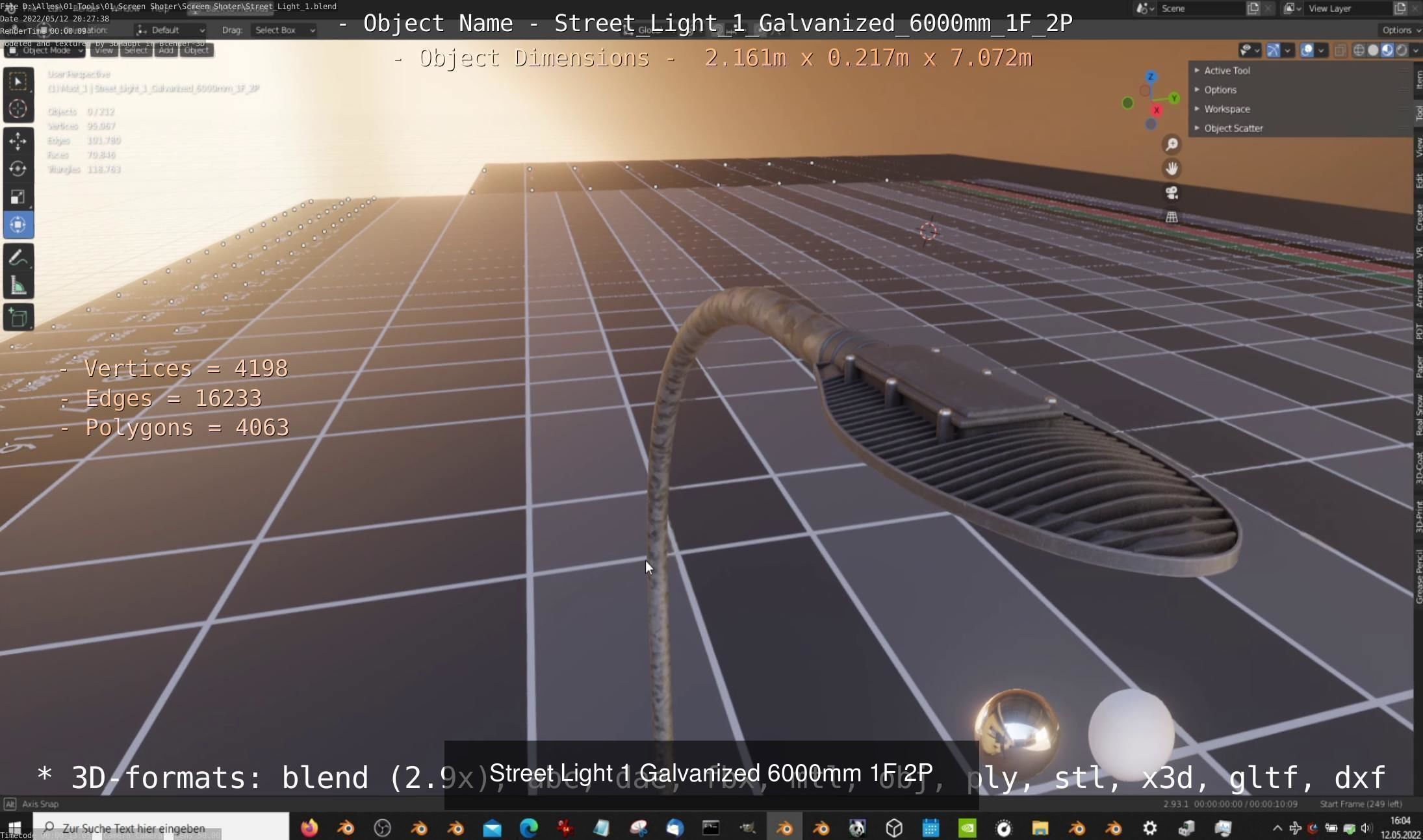
Task: Activate the 3D Cursor tool
Action: pos(18,108)
